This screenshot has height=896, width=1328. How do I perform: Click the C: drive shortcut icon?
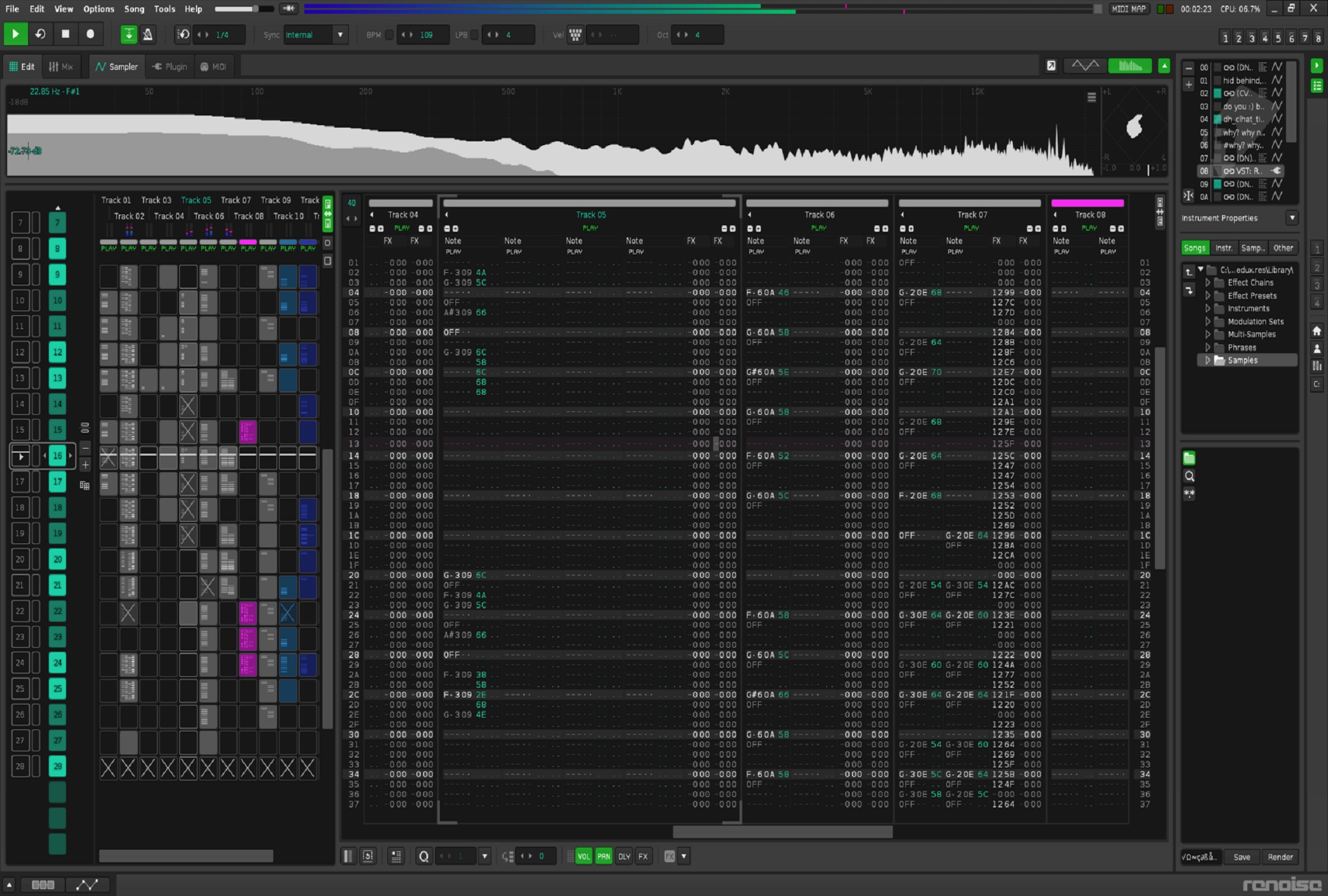(1317, 384)
